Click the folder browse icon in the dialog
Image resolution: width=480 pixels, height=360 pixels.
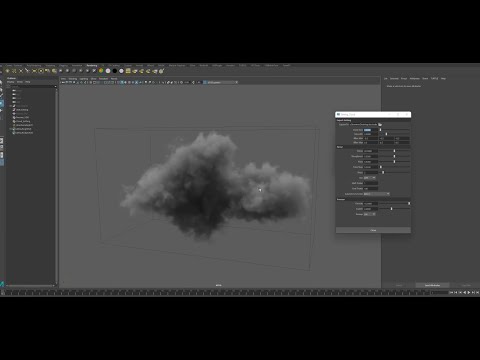[x=380, y=124]
